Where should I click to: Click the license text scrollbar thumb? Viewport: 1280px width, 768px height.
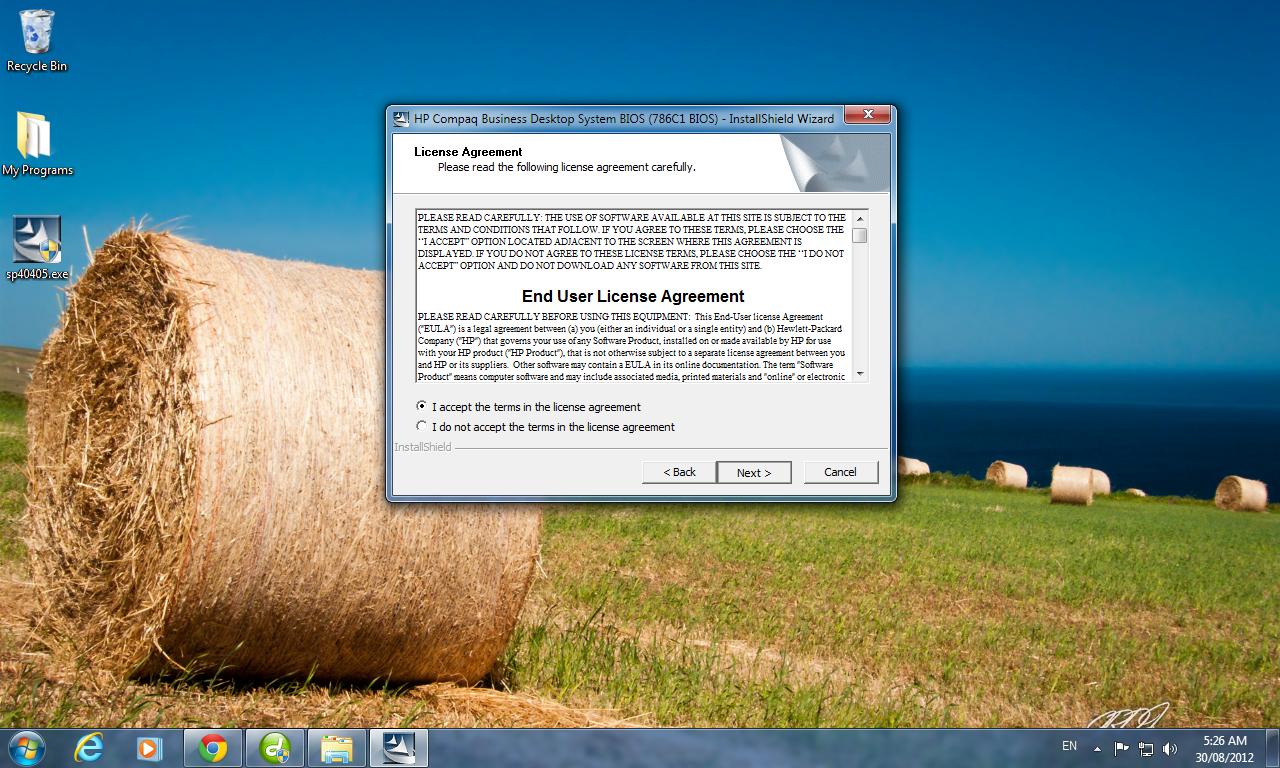coord(860,236)
